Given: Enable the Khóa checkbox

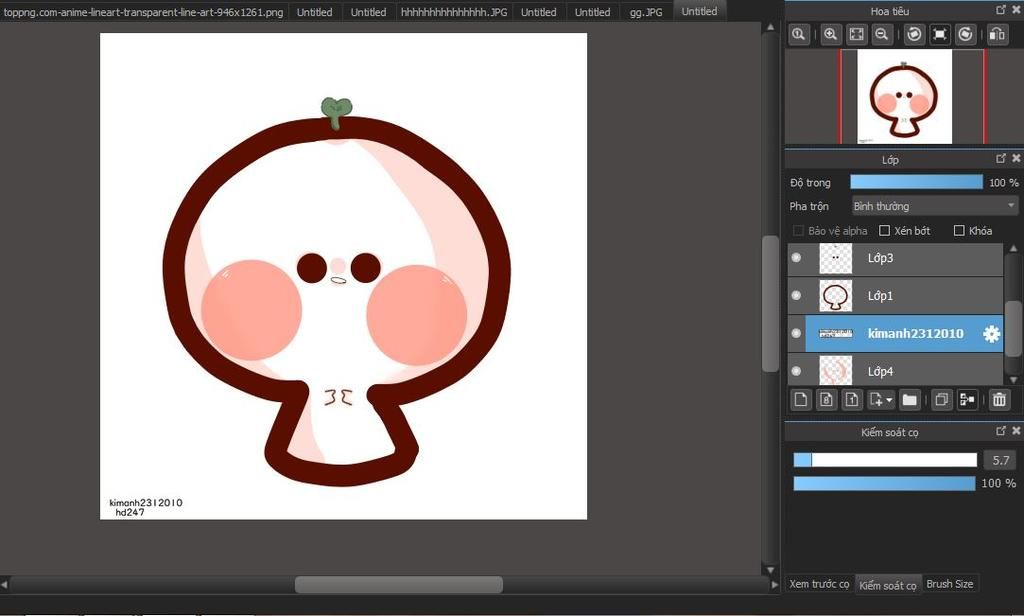Looking at the screenshot, I should click(x=959, y=231).
